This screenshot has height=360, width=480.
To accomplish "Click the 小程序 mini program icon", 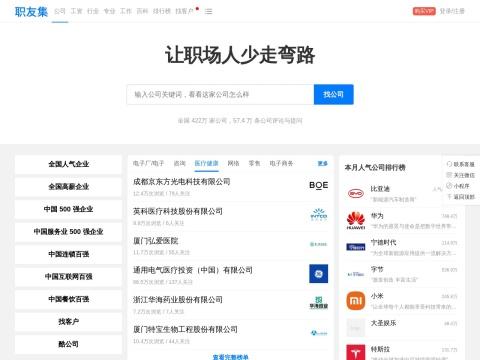I will pyautogui.click(x=449, y=186).
